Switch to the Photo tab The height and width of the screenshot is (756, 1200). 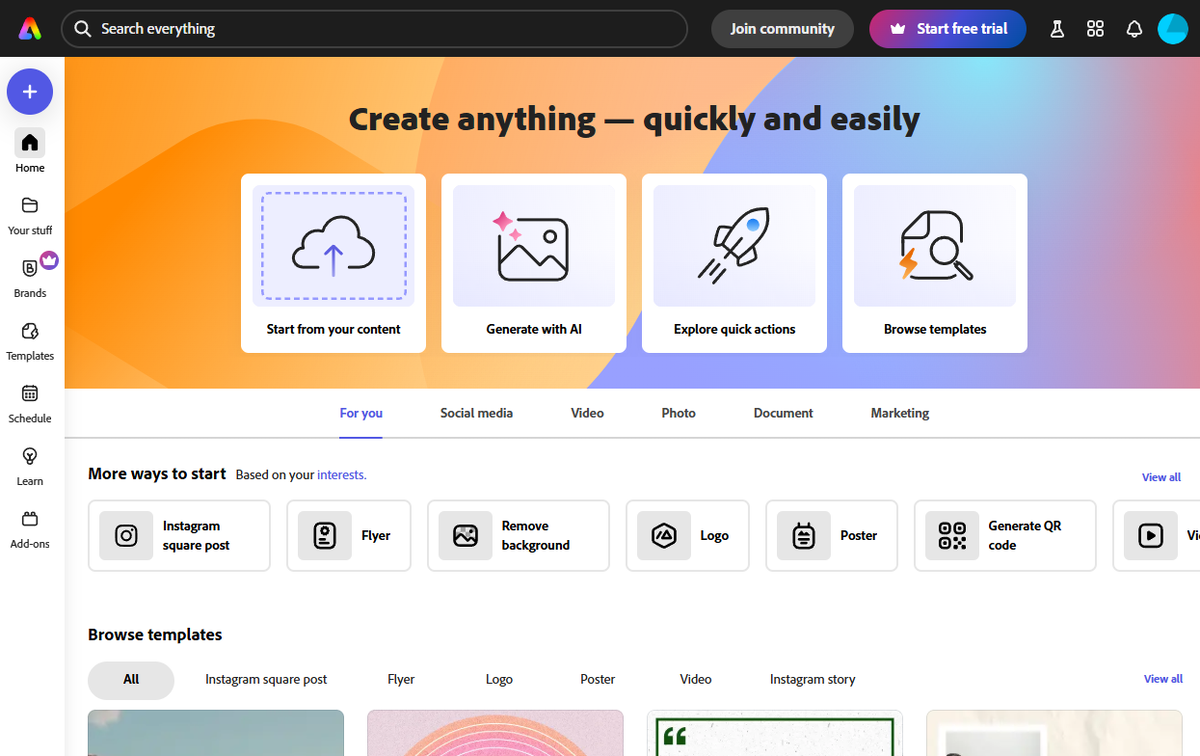[678, 413]
